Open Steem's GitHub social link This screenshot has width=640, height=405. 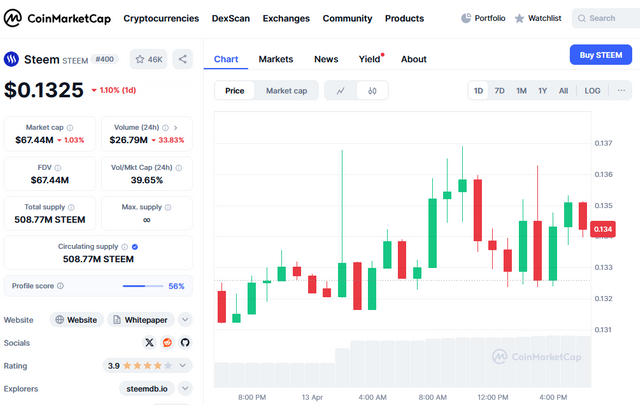click(x=185, y=343)
